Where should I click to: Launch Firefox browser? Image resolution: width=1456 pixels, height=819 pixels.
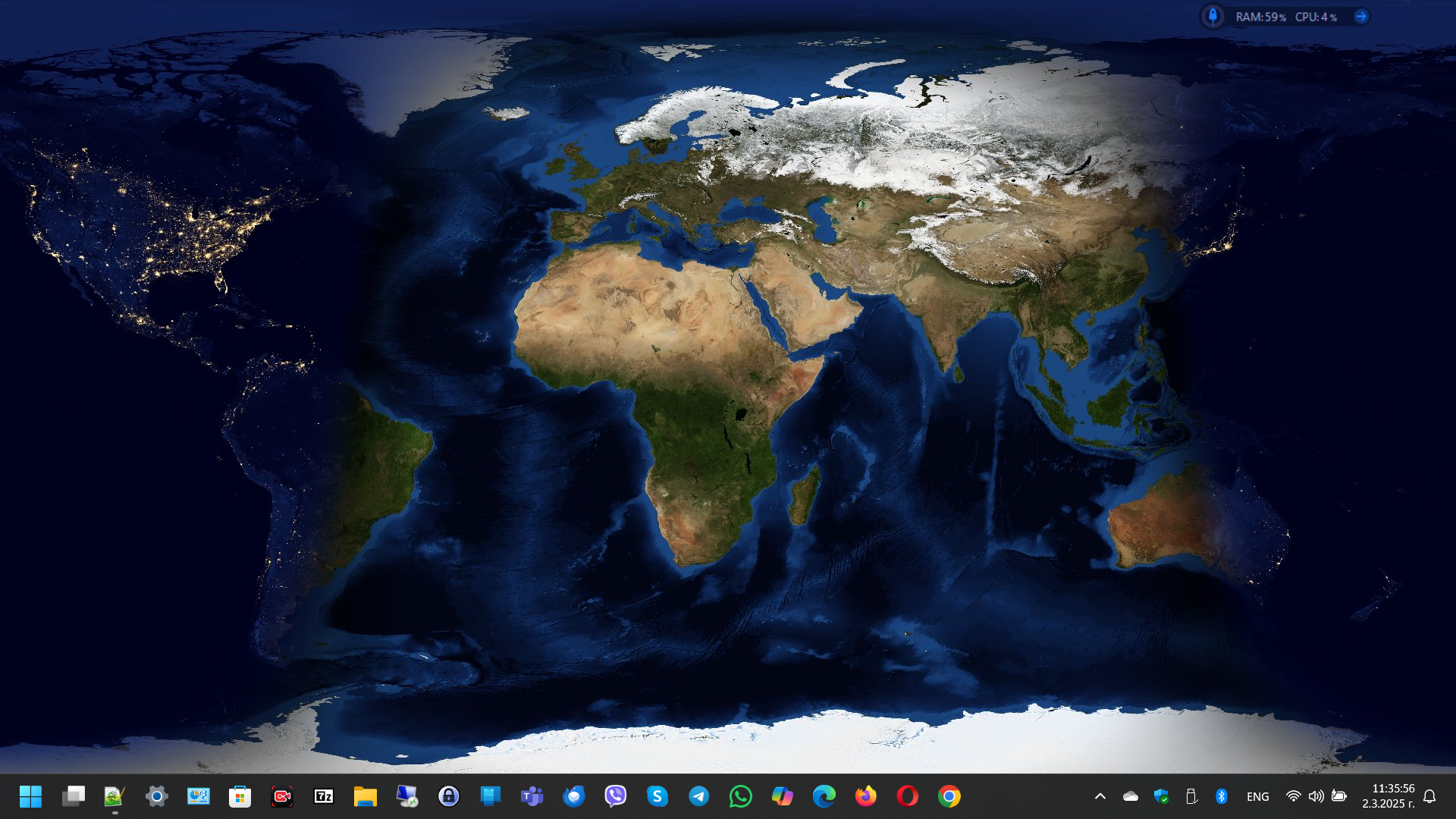pos(866,796)
